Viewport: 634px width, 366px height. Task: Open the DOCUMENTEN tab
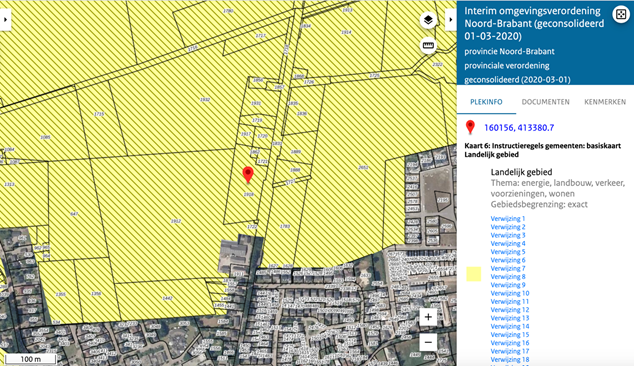545,102
